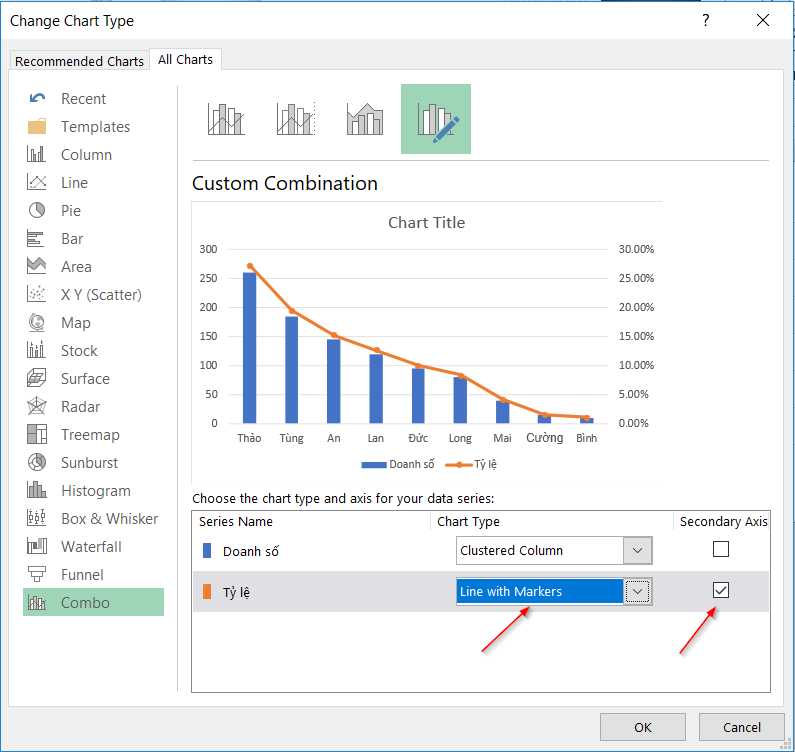
Task: Choose Surface chart category
Action: pos(93,378)
